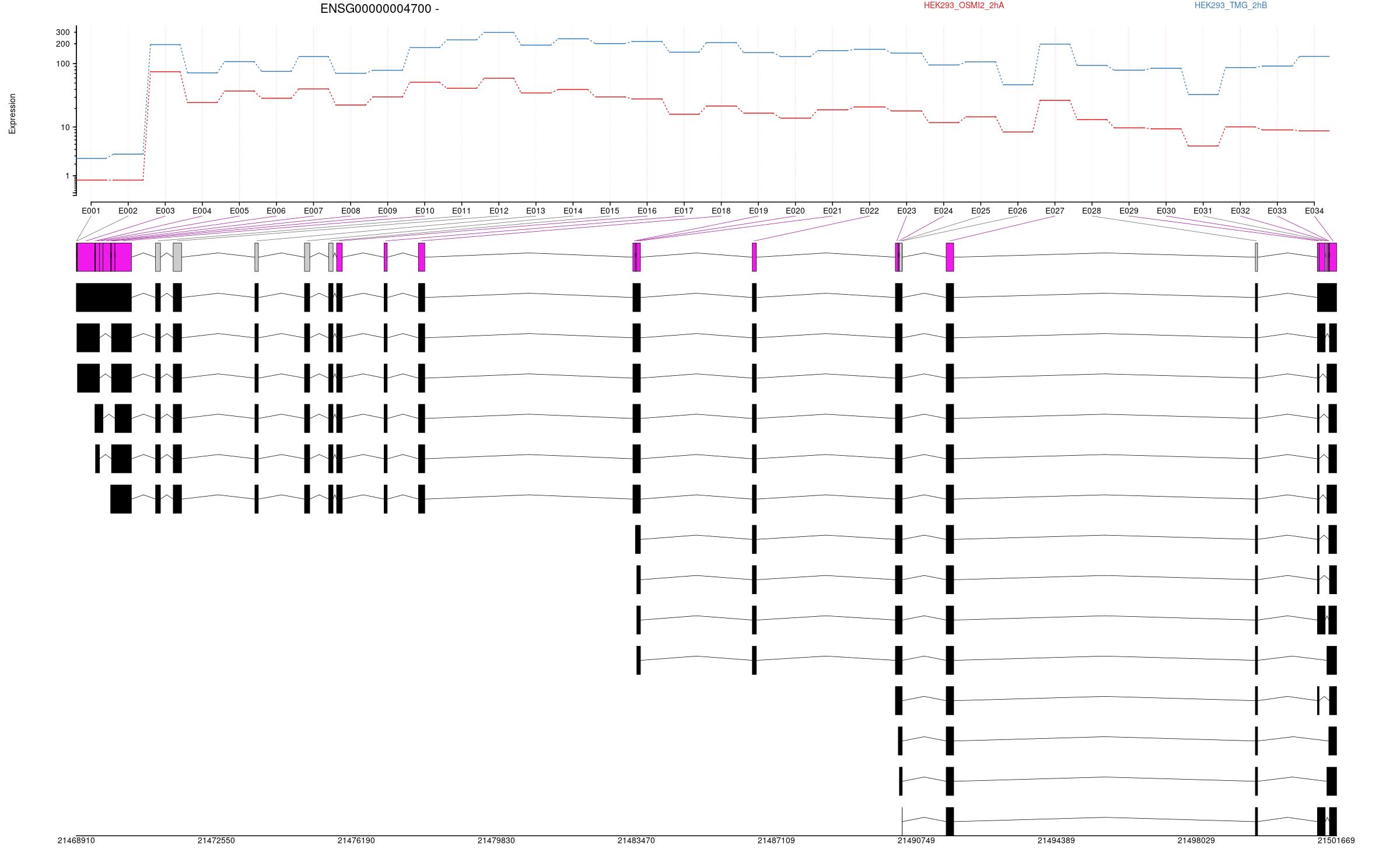1400x852 pixels.
Task: Click exon bin label E030
Action: (1166, 211)
